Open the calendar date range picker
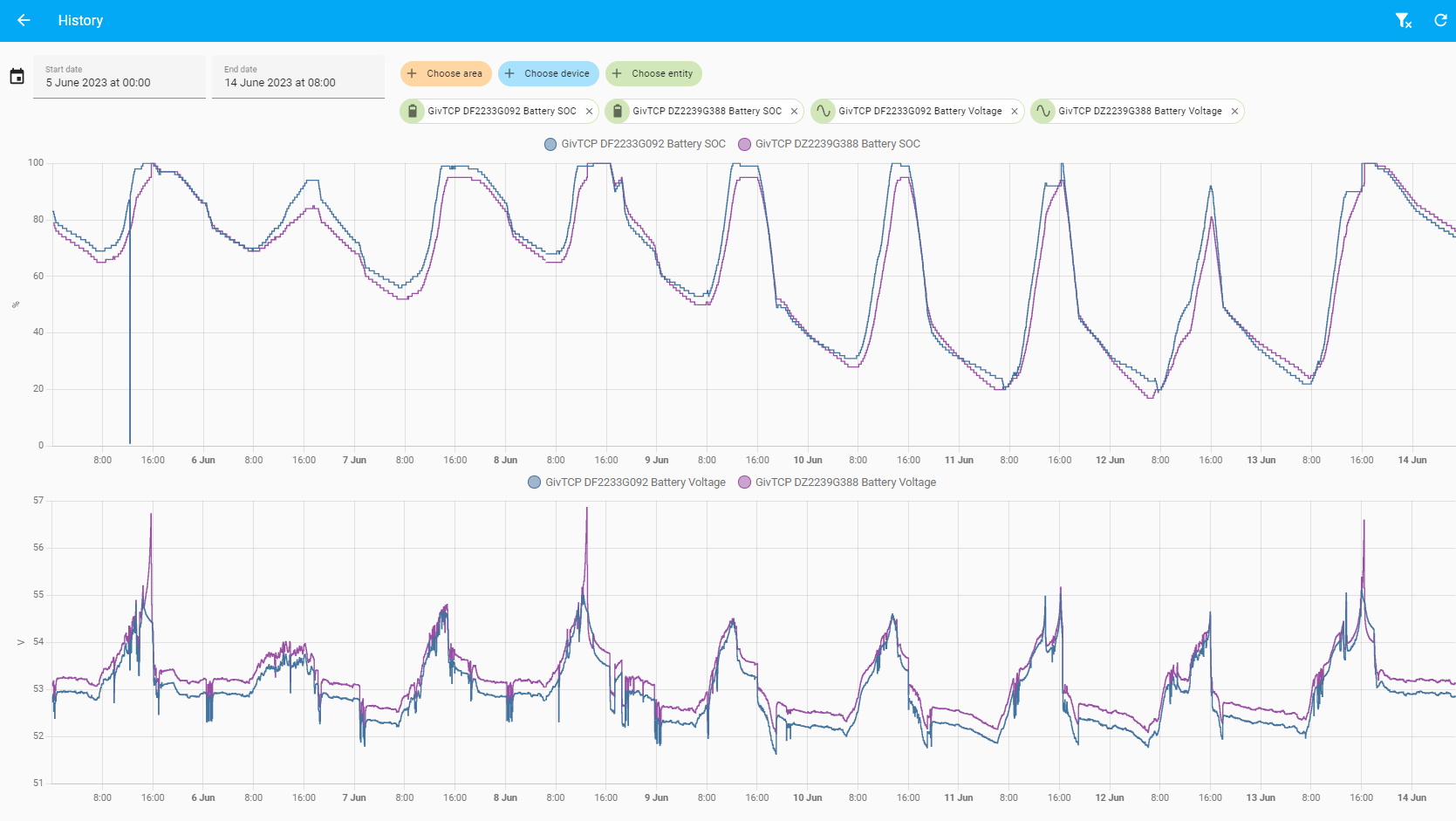 (17, 76)
